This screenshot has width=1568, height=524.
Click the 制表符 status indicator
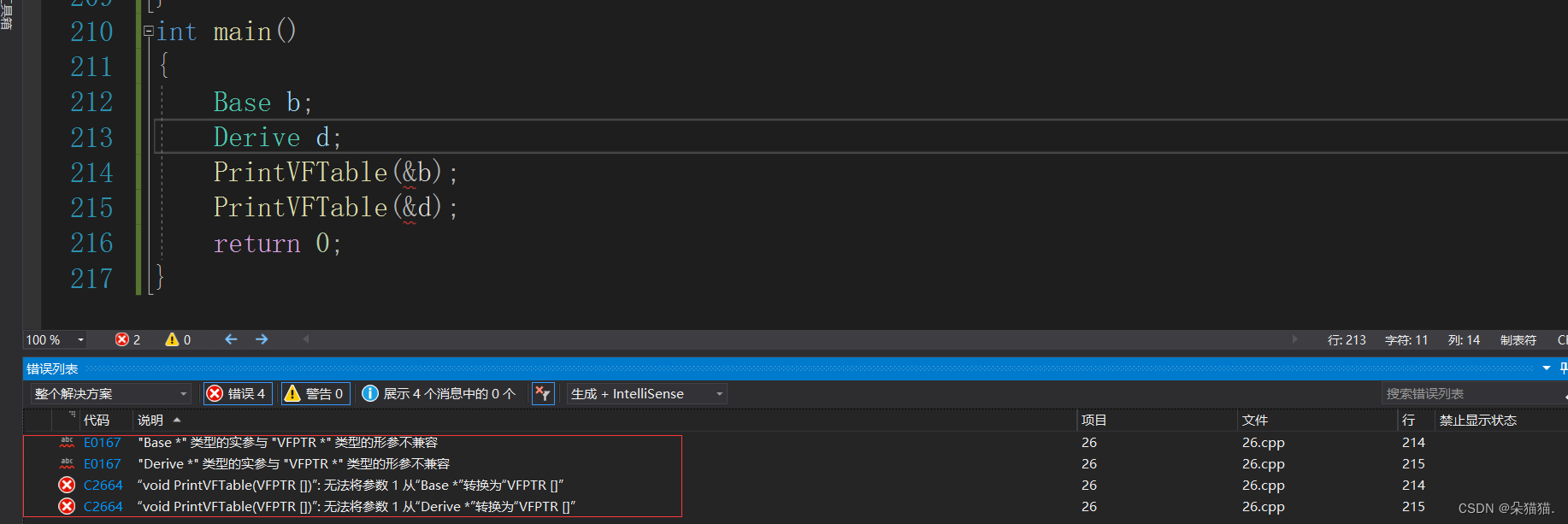point(1518,339)
